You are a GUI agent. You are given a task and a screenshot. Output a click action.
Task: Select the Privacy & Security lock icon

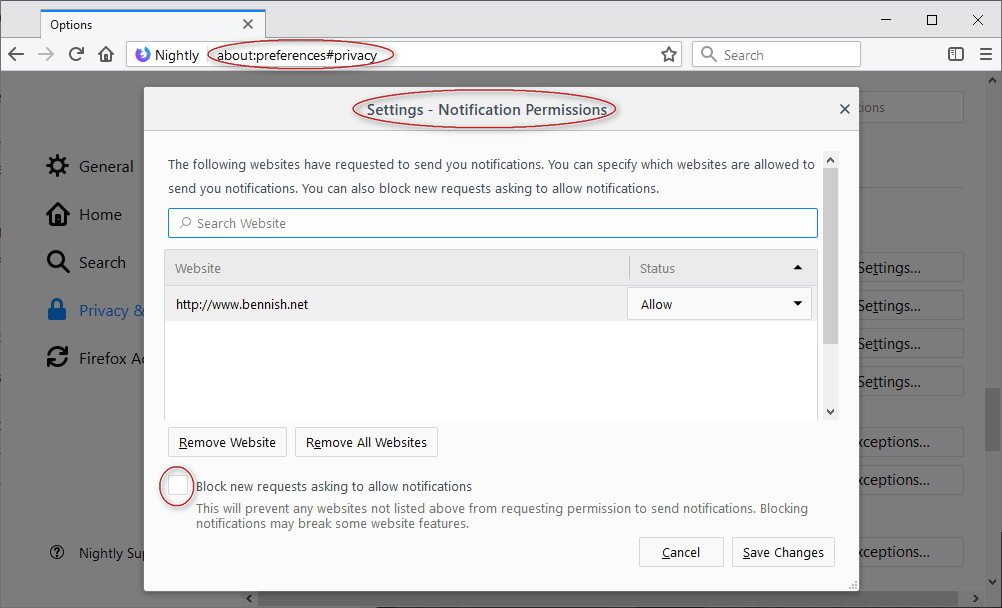57,310
